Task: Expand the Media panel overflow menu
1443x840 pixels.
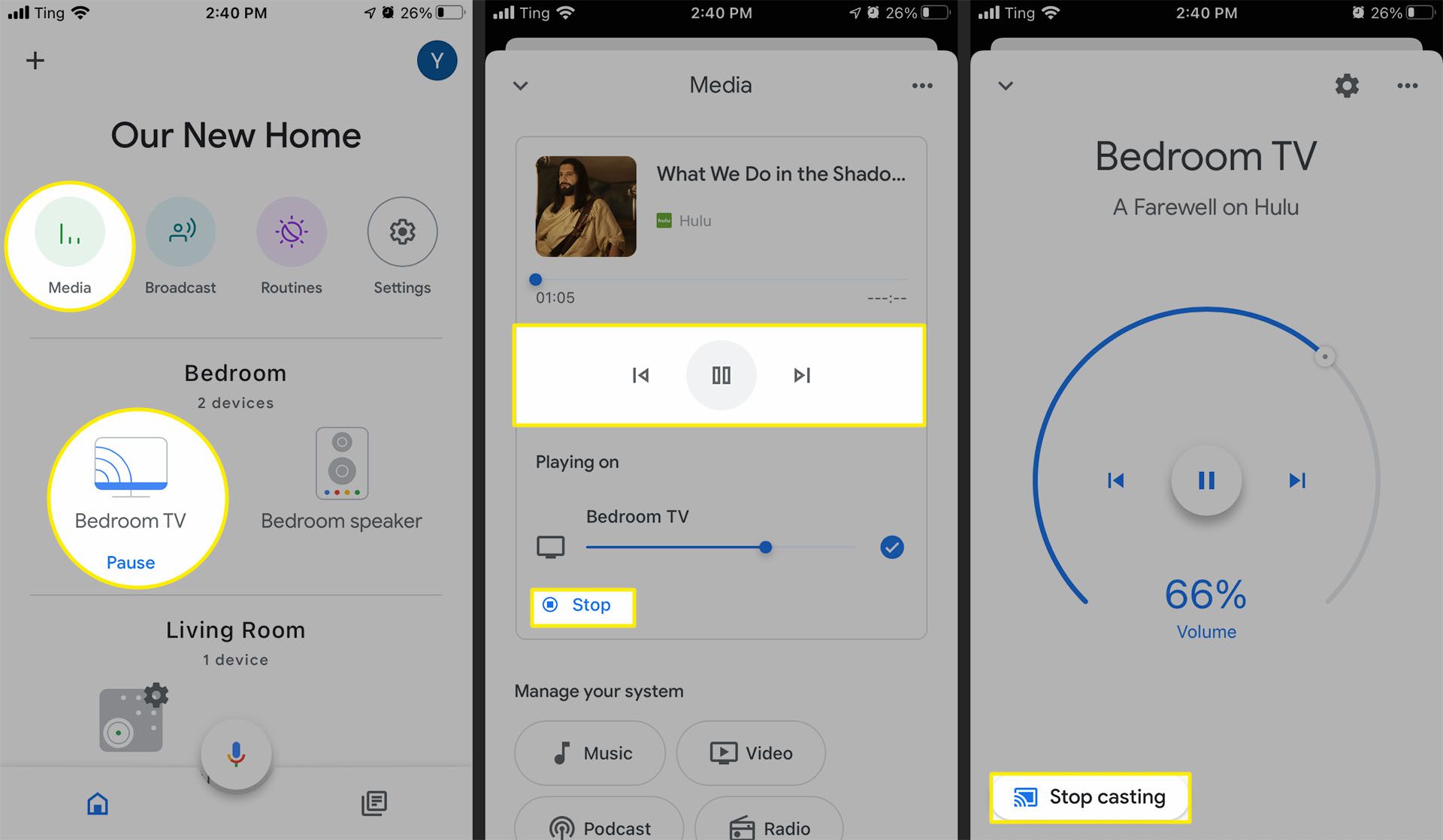Action: (x=922, y=86)
